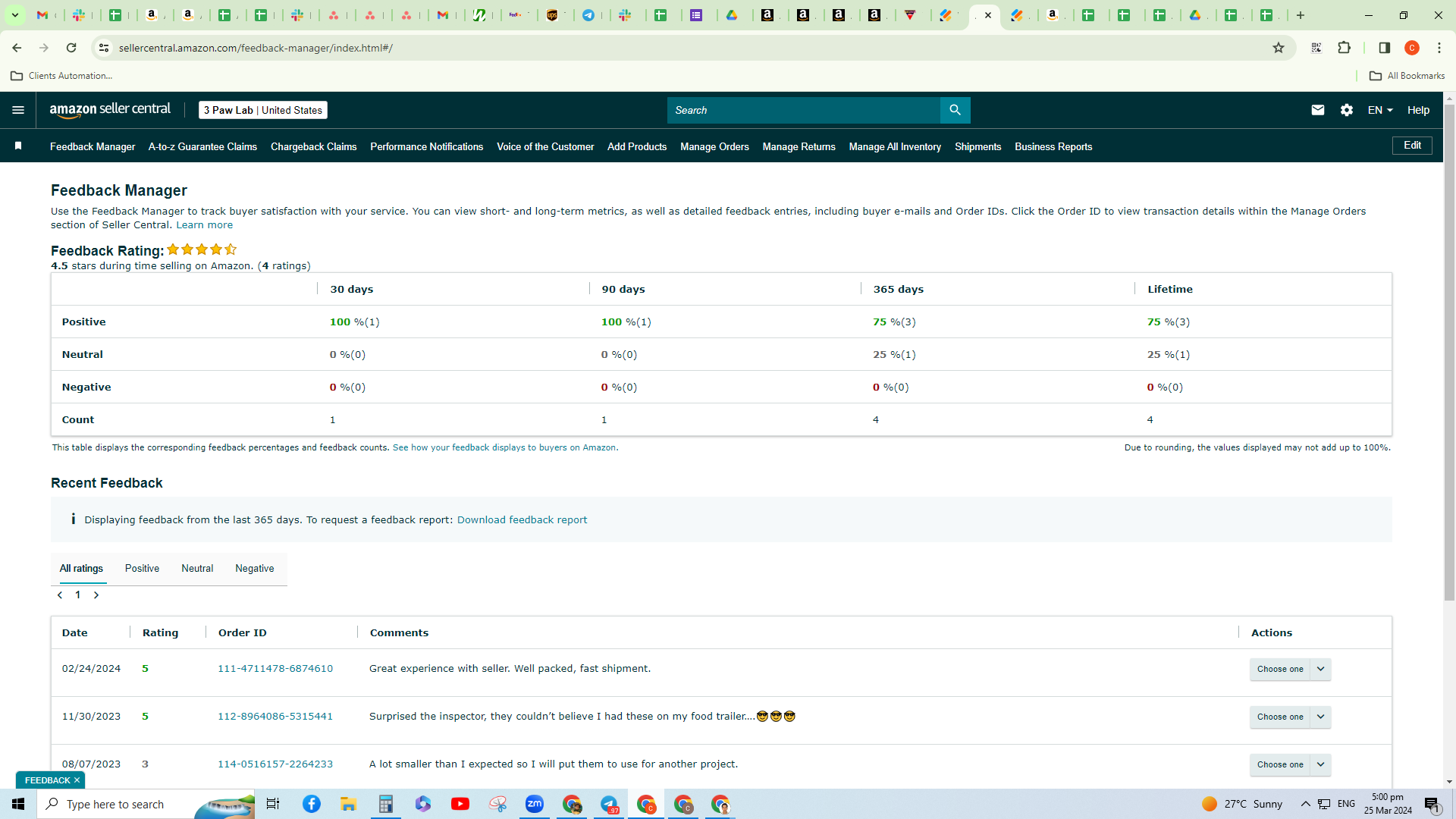
Task: Click Download feedback report link
Action: click(522, 520)
